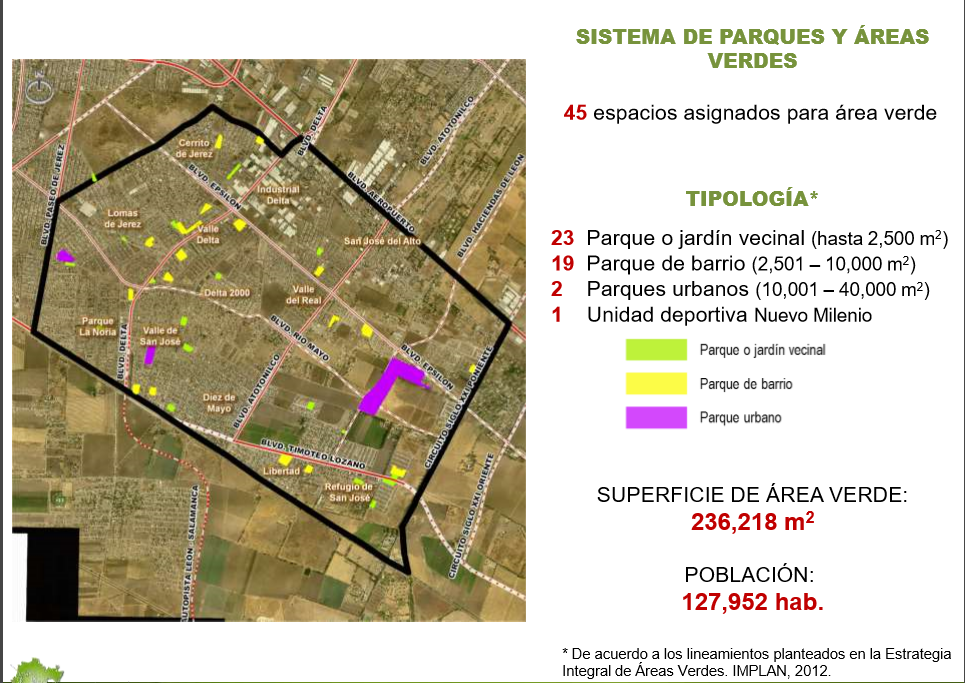Image resolution: width=965 pixels, height=683 pixels.
Task: Click the '23 Parque o jardín vecinal' line
Action: [x=750, y=238]
